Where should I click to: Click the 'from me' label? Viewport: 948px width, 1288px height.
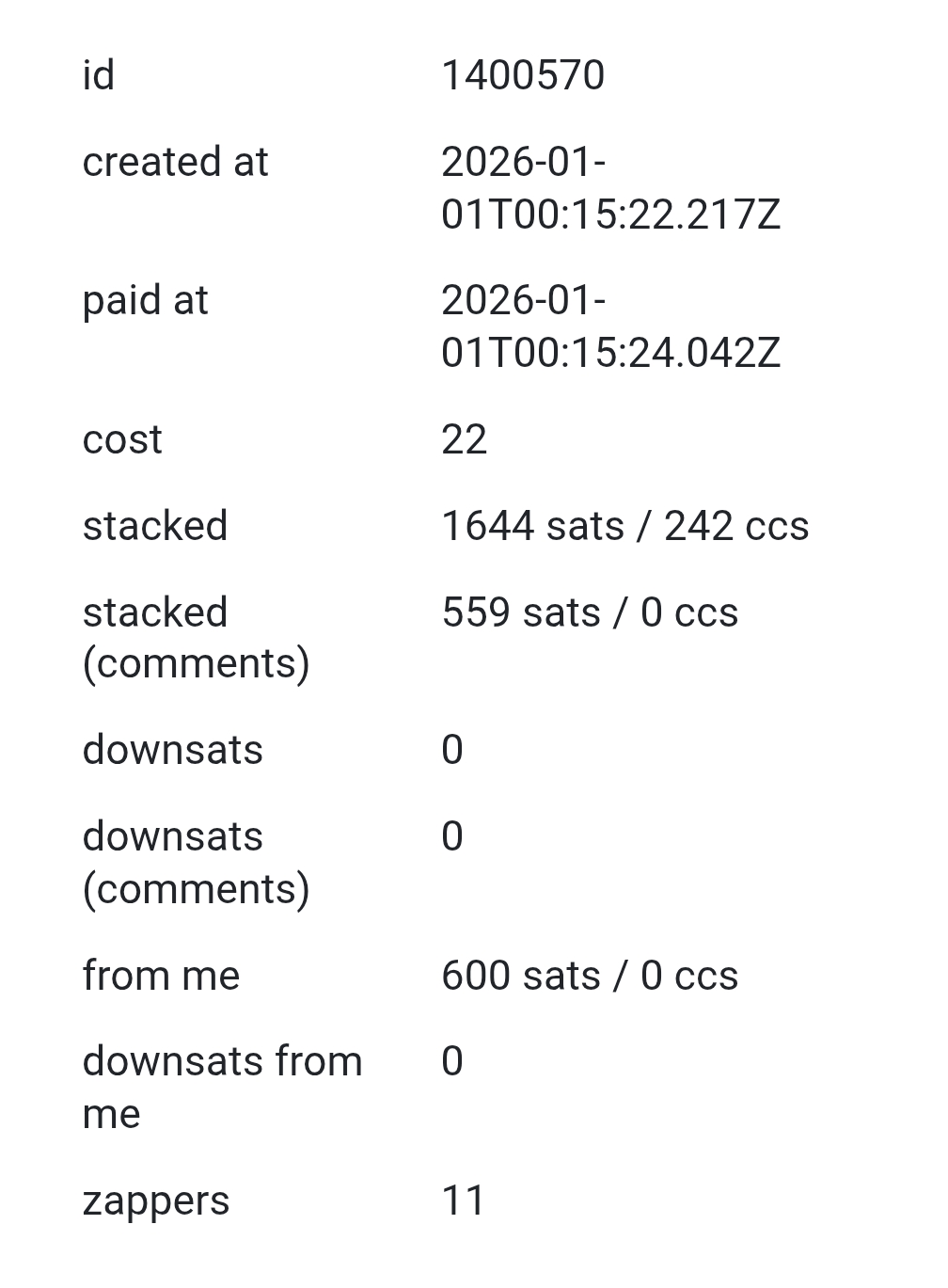pos(161,976)
